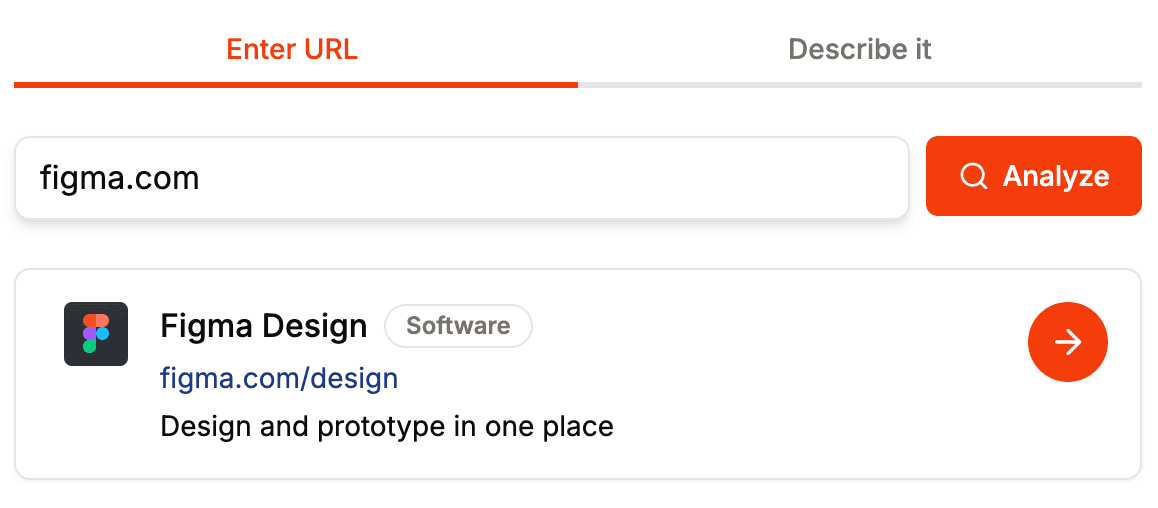Click the Figma logo icon
The width and height of the screenshot is (1158, 508).
click(95, 333)
